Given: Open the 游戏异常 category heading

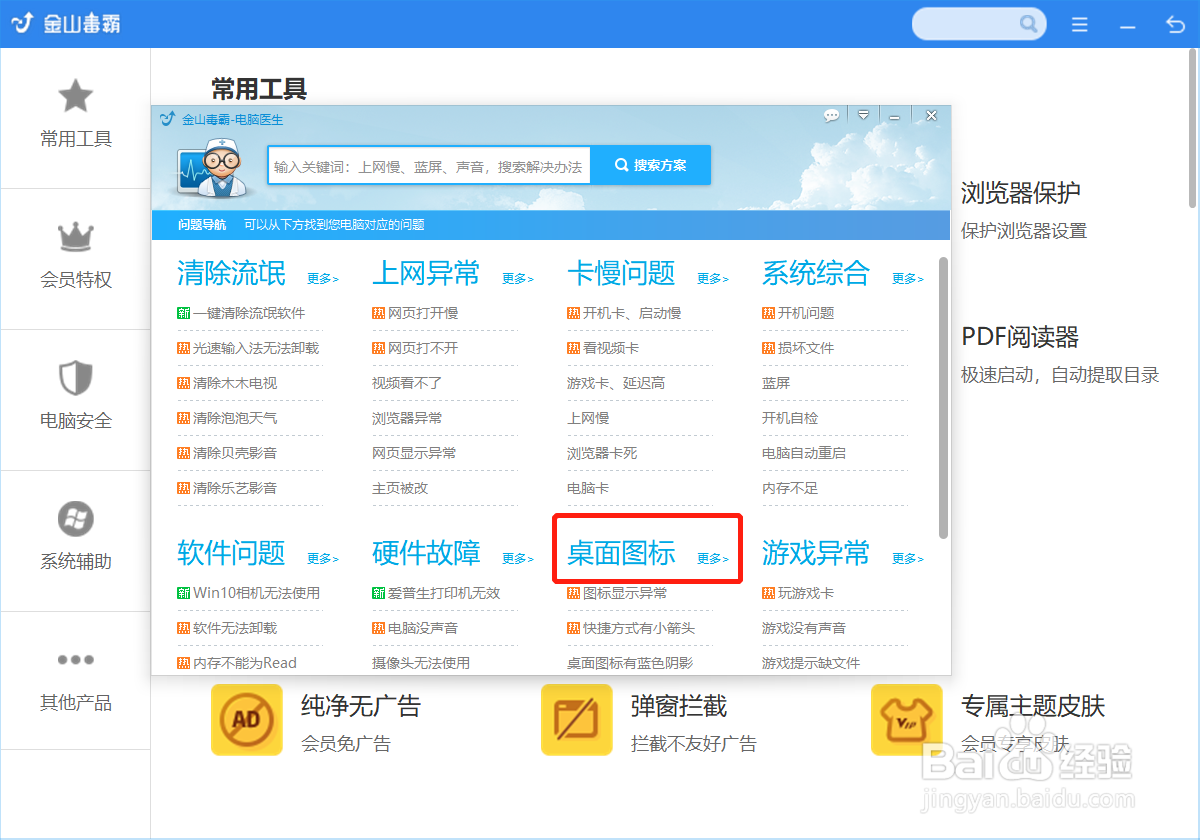Looking at the screenshot, I should coord(816,553).
